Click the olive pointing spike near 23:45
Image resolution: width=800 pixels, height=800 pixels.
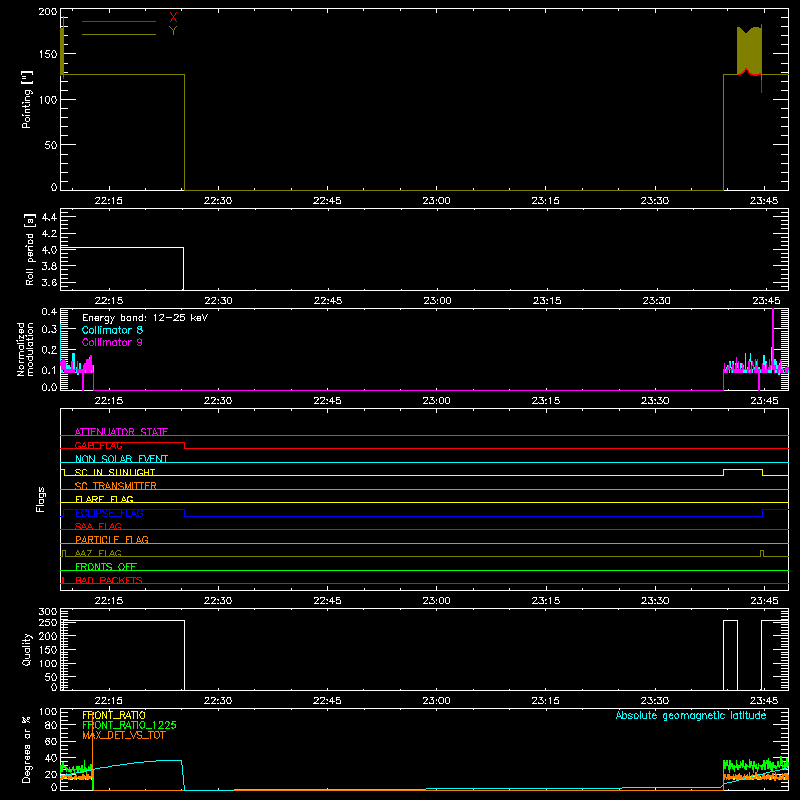(x=749, y=50)
